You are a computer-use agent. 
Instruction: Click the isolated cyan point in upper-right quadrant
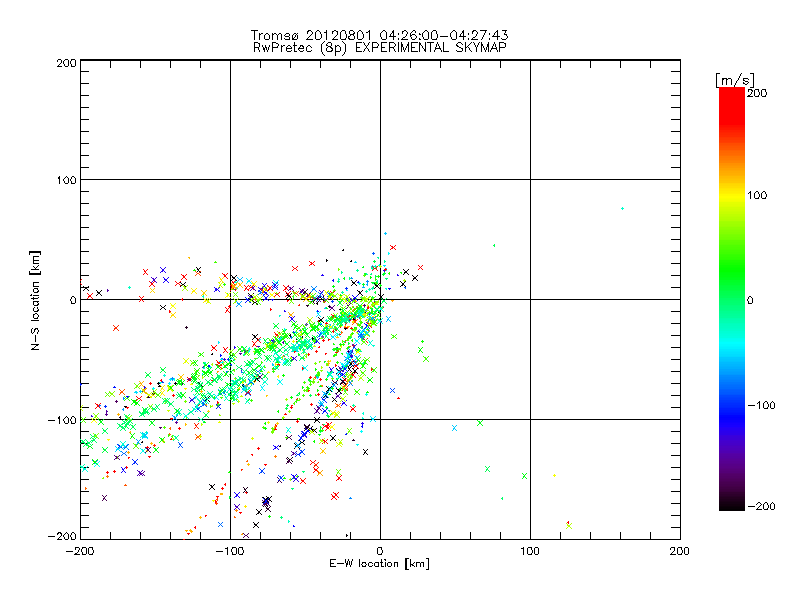[x=622, y=209]
